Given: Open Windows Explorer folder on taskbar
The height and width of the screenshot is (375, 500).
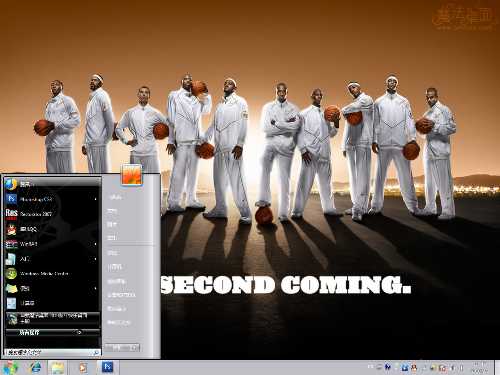Looking at the screenshot, I should (58, 367).
